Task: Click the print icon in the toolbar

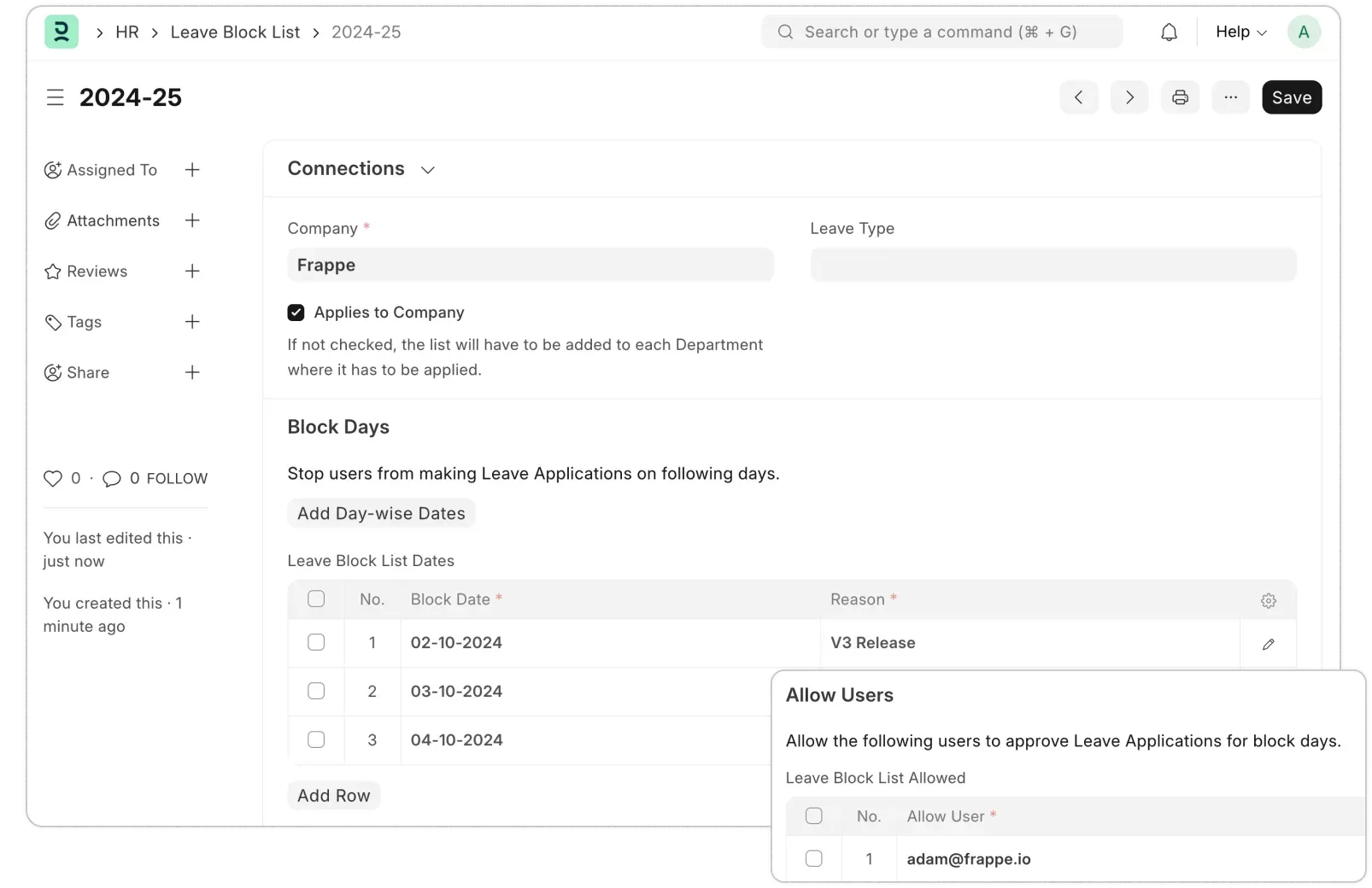Action: point(1180,97)
